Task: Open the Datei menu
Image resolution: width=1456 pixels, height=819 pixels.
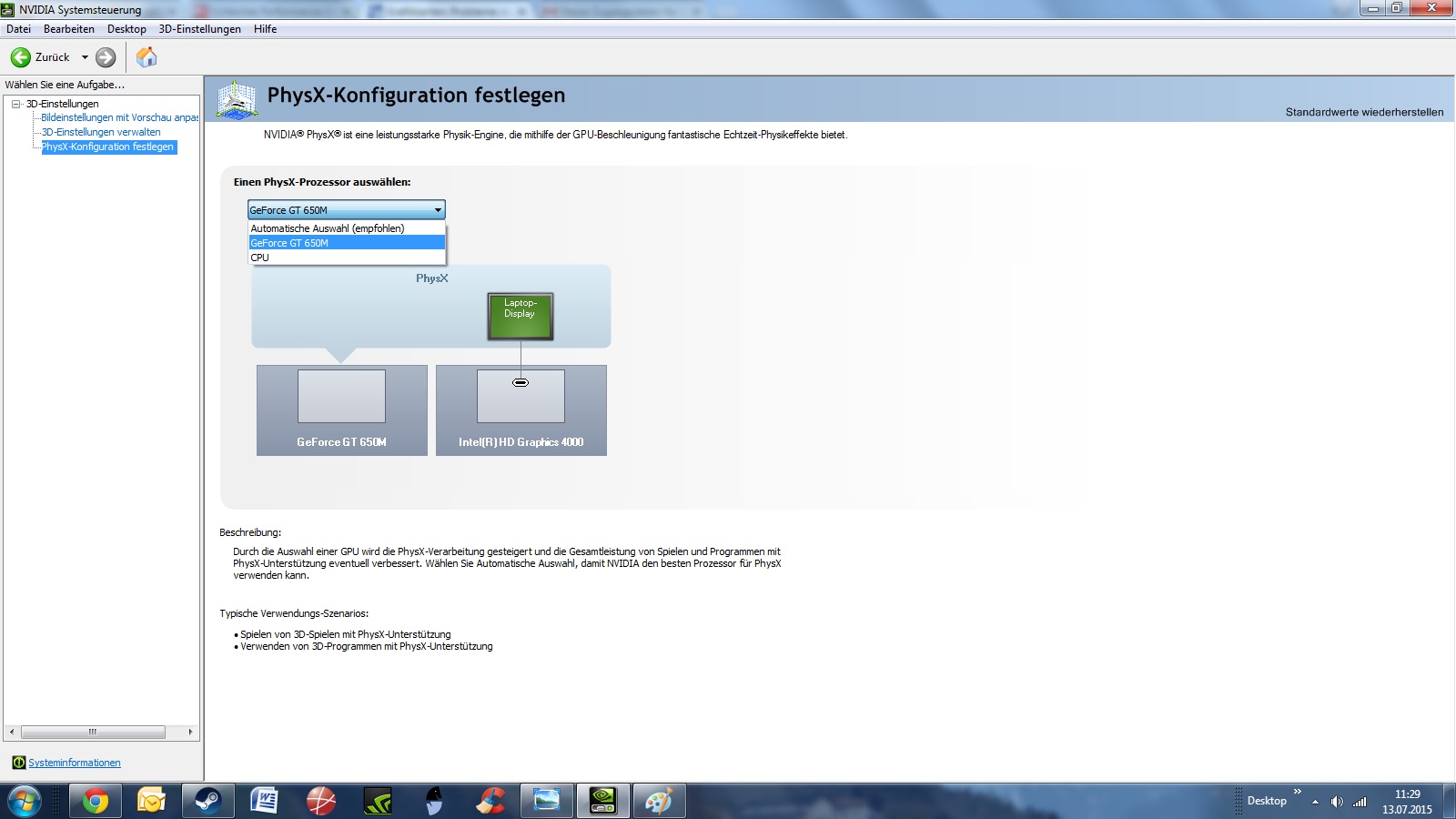Action: point(18,29)
